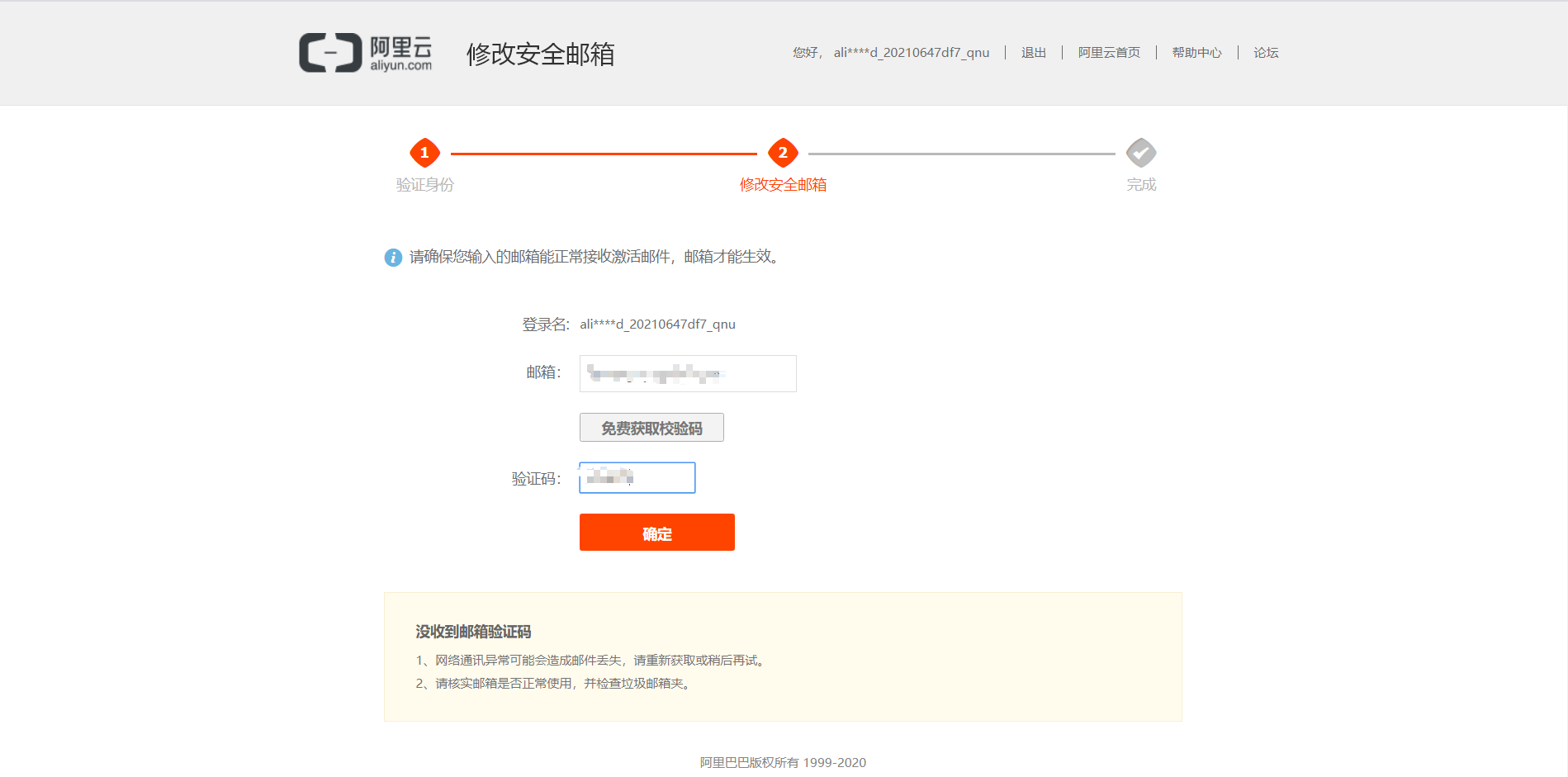Click the 修改安全邮箱 step label
This screenshot has height=777, width=1568.
pyautogui.click(x=783, y=185)
